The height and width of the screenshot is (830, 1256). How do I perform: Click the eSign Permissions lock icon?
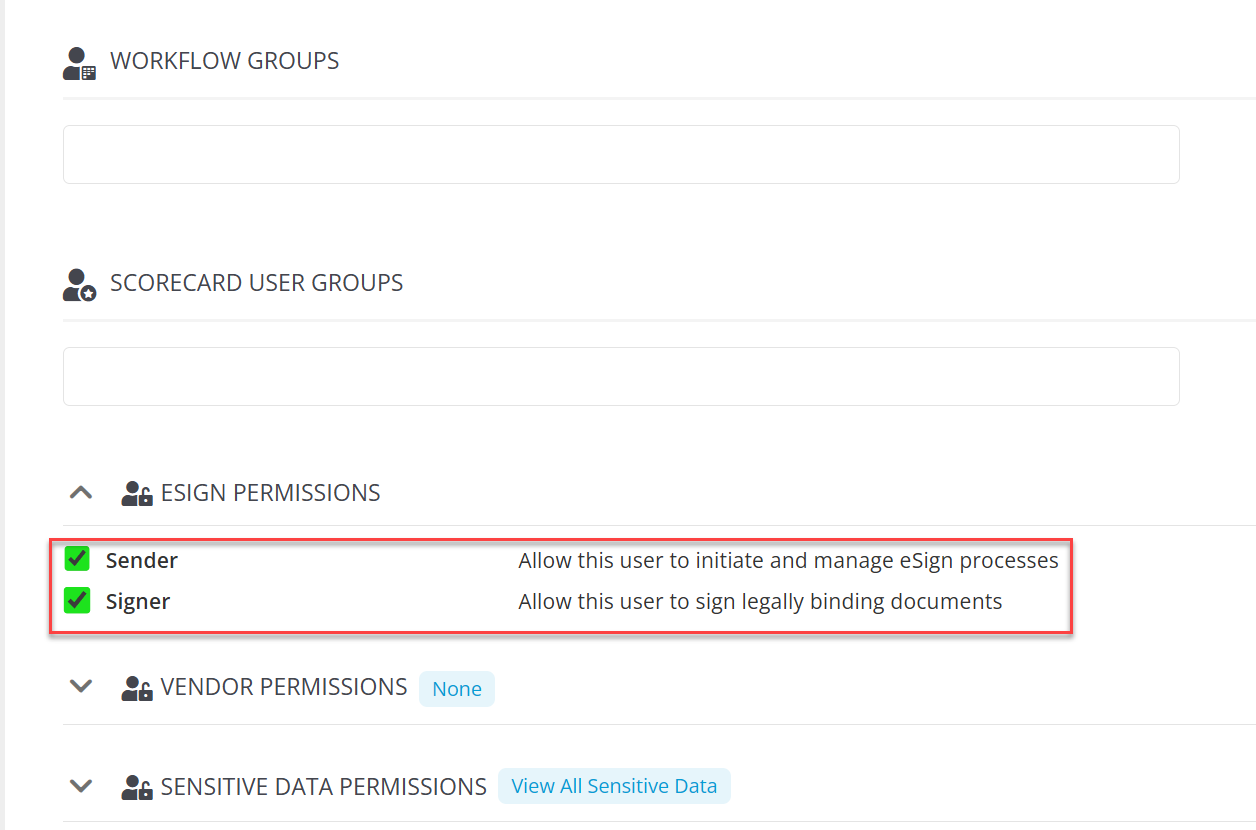tap(137, 493)
